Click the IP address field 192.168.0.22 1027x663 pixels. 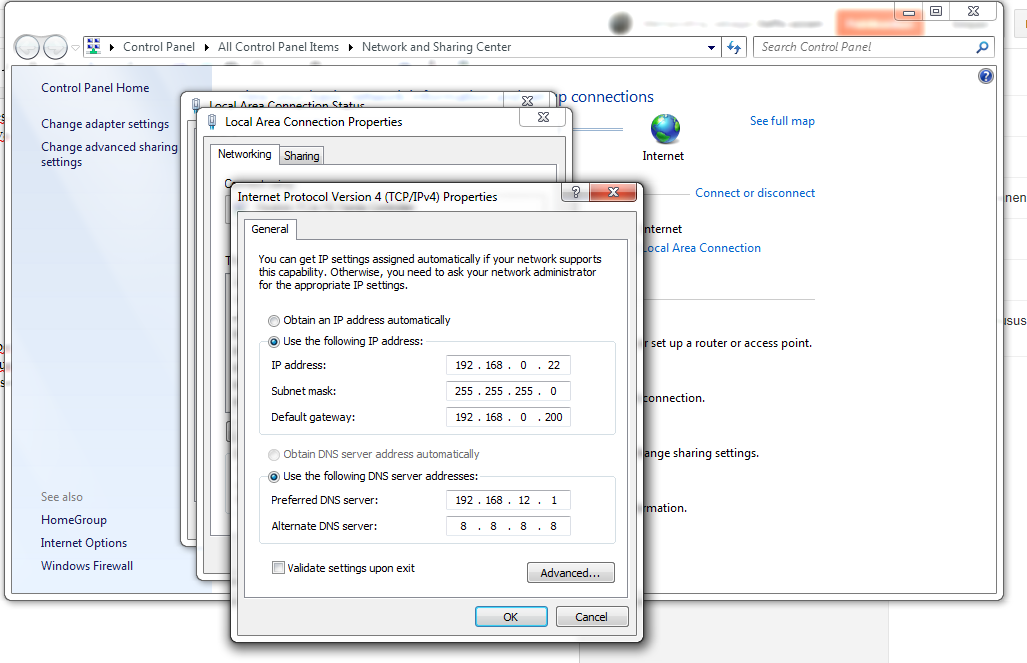508,365
